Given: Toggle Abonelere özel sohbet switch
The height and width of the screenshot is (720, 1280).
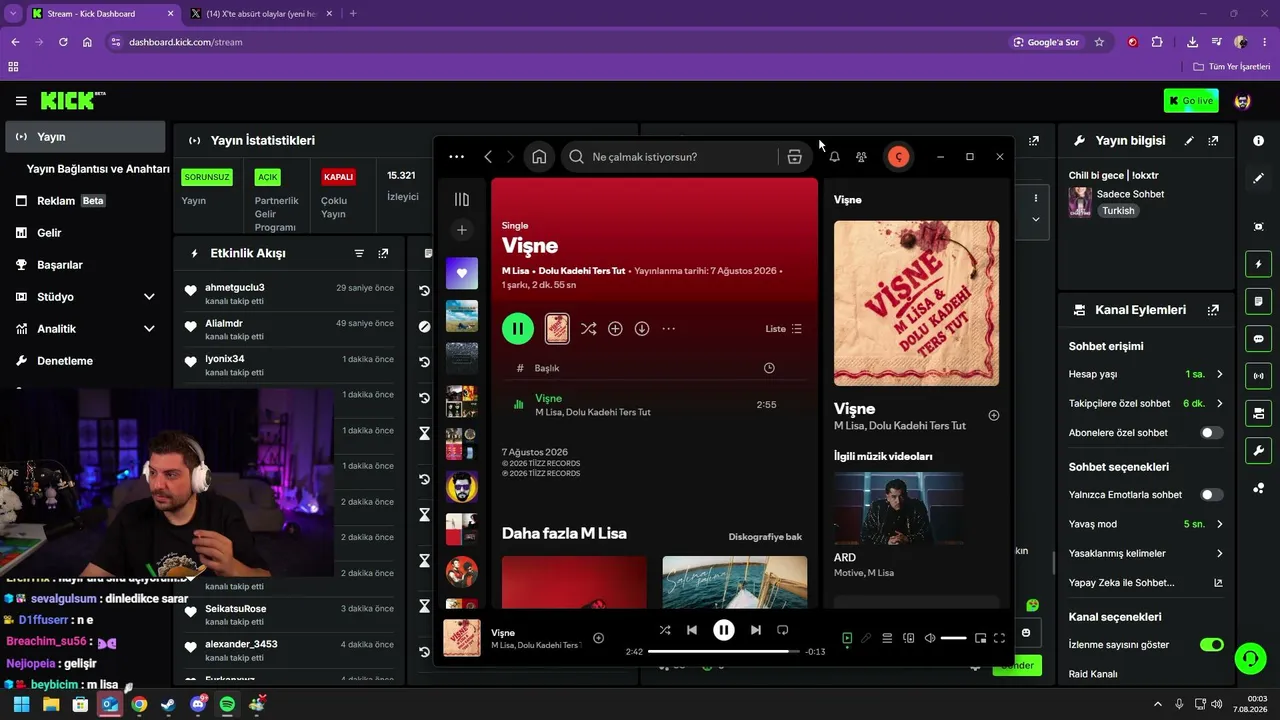Looking at the screenshot, I should click(x=1211, y=433).
